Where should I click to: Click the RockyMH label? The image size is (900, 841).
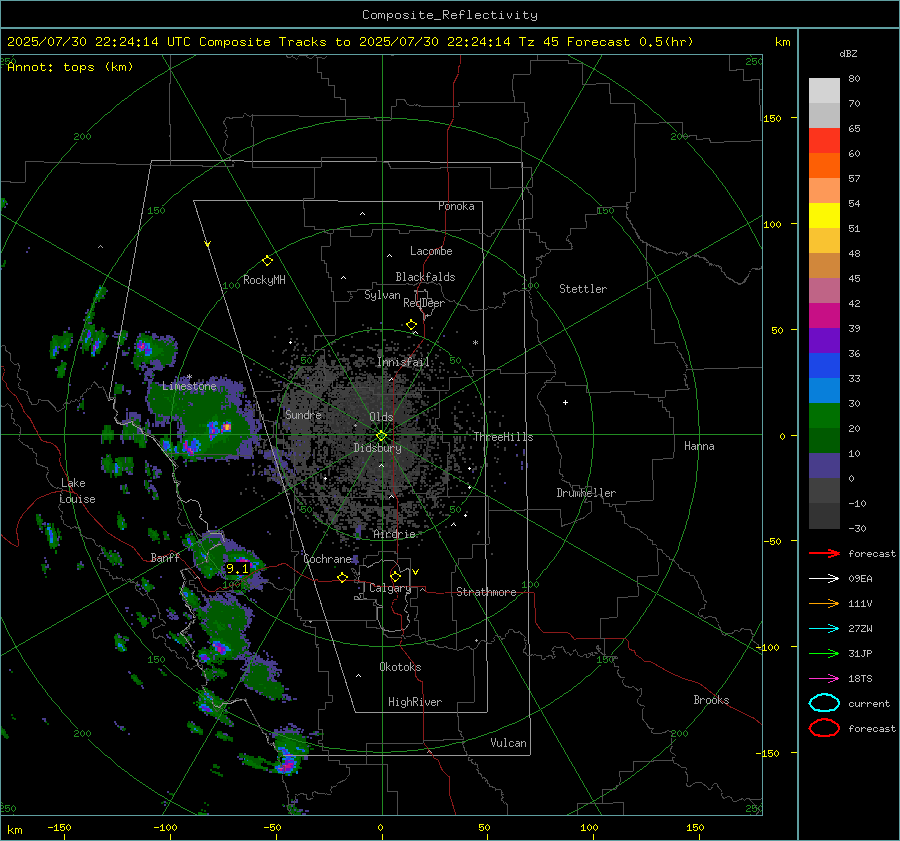point(264,280)
